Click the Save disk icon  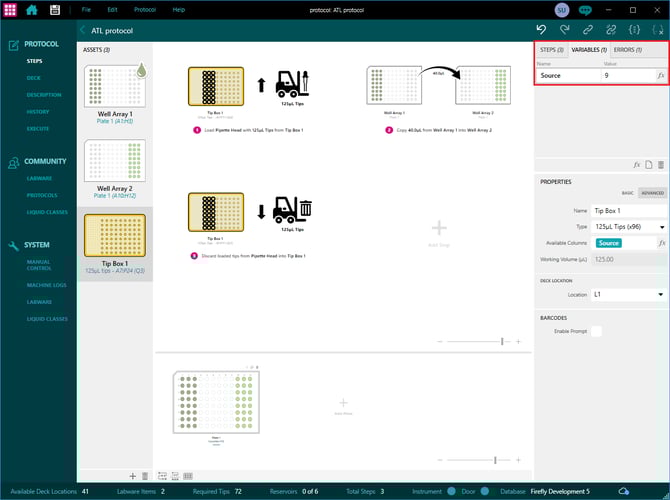coord(54,9)
